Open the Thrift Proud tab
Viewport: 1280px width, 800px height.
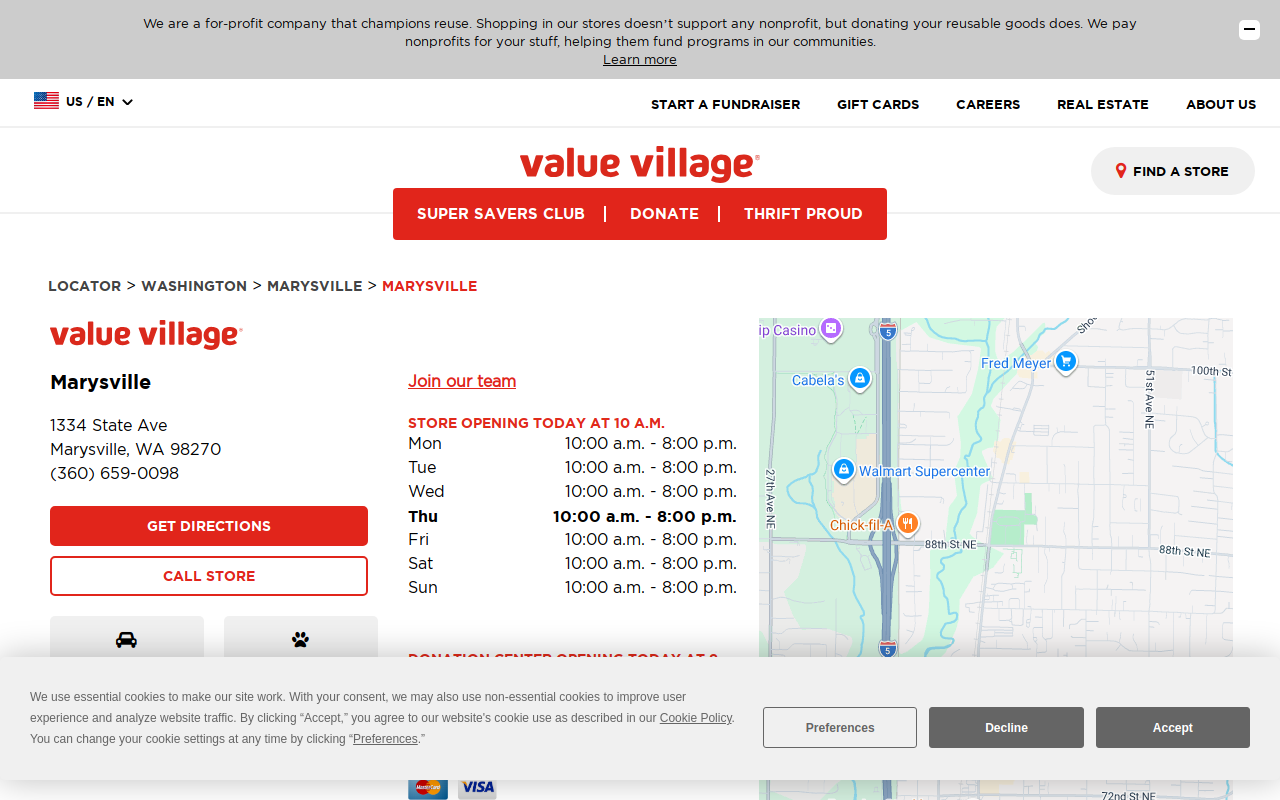coord(803,214)
